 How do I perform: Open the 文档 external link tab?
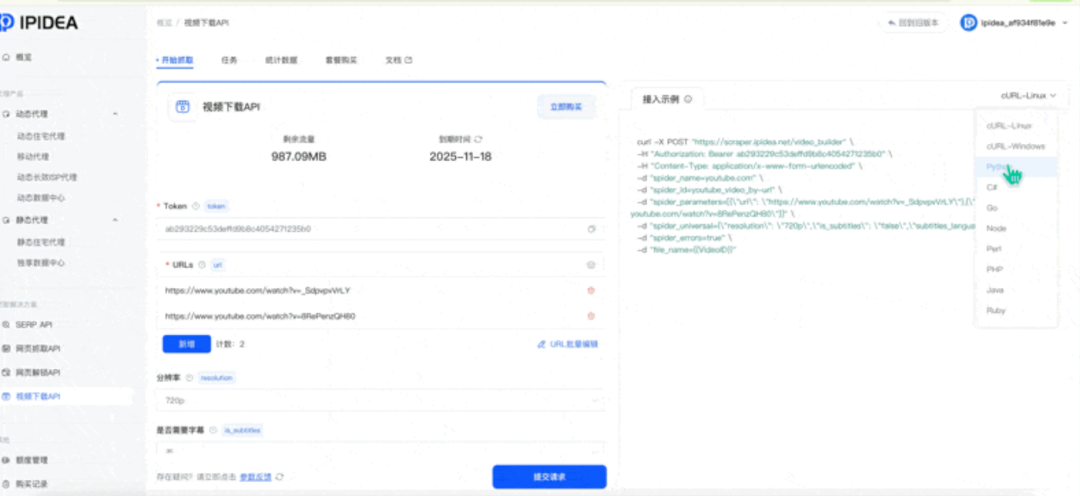click(x=399, y=61)
